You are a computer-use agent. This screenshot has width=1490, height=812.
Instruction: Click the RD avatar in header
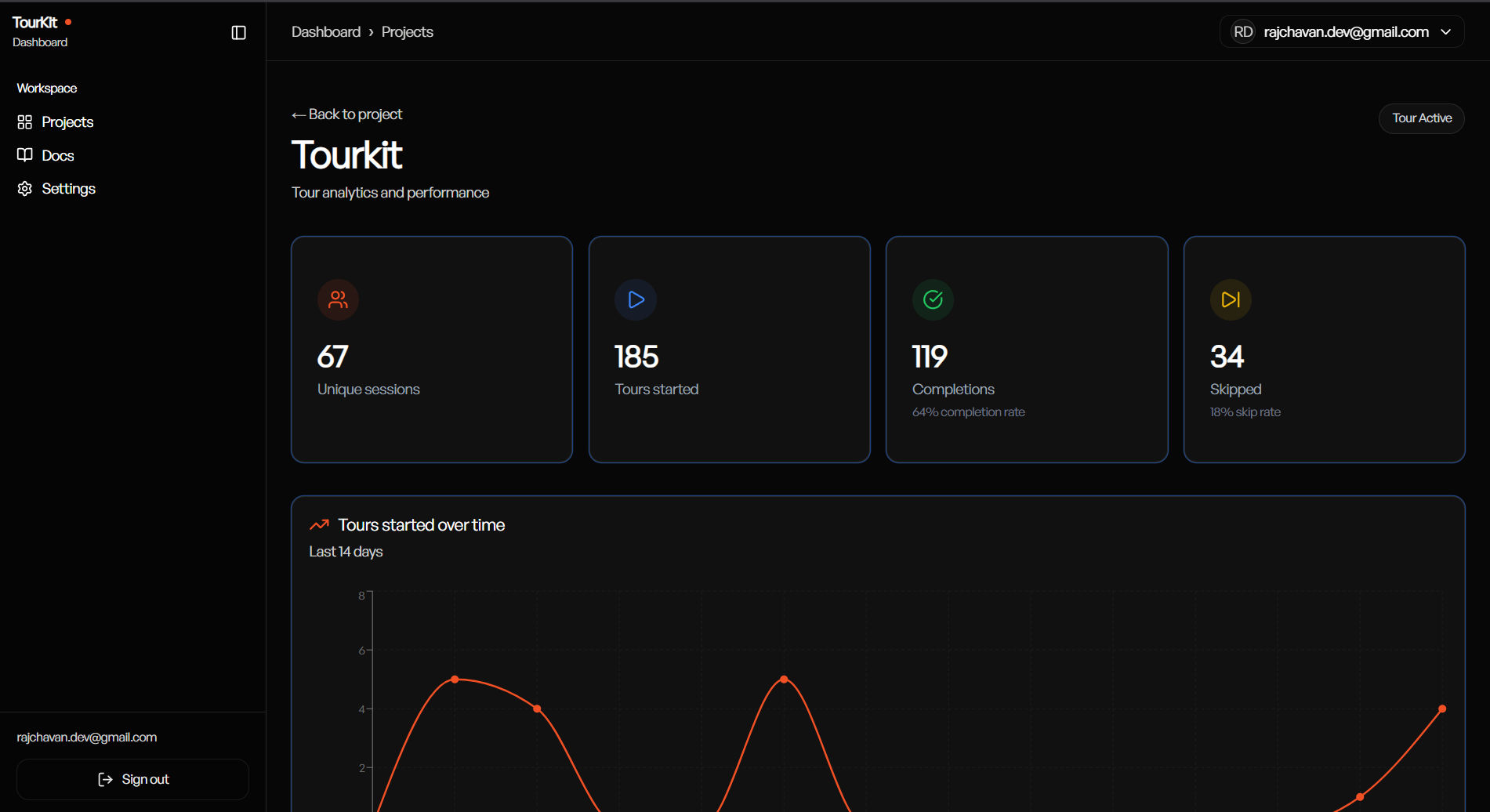pyautogui.click(x=1243, y=31)
